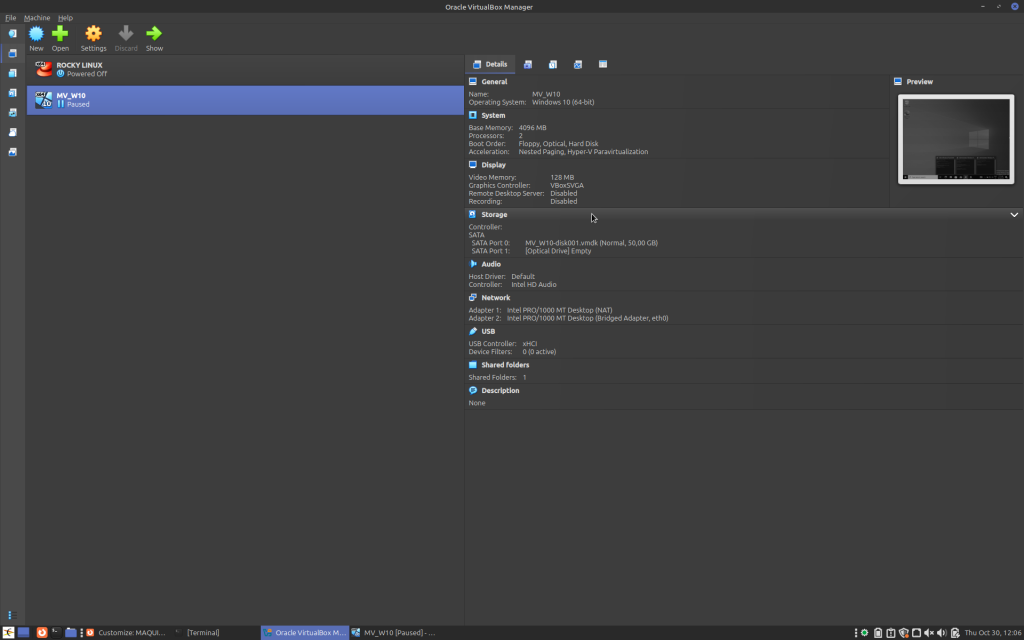The image size is (1024, 640).
Task: Open the Snapshots tab icon beside Details
Action: [x=527, y=64]
